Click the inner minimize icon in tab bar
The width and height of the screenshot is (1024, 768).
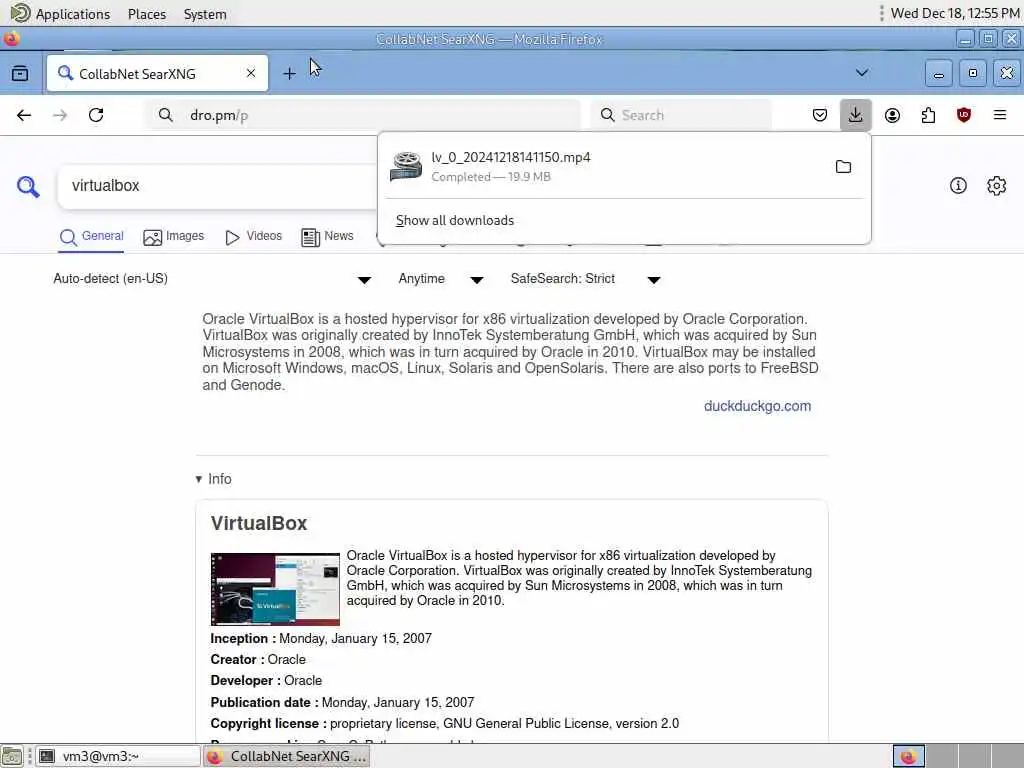tap(938, 73)
